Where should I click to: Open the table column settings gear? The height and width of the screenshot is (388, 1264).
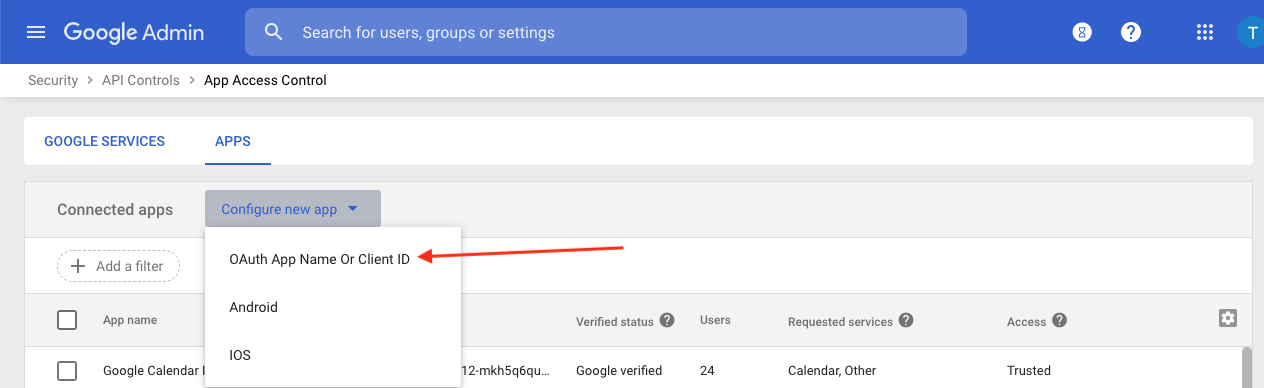[1228, 318]
